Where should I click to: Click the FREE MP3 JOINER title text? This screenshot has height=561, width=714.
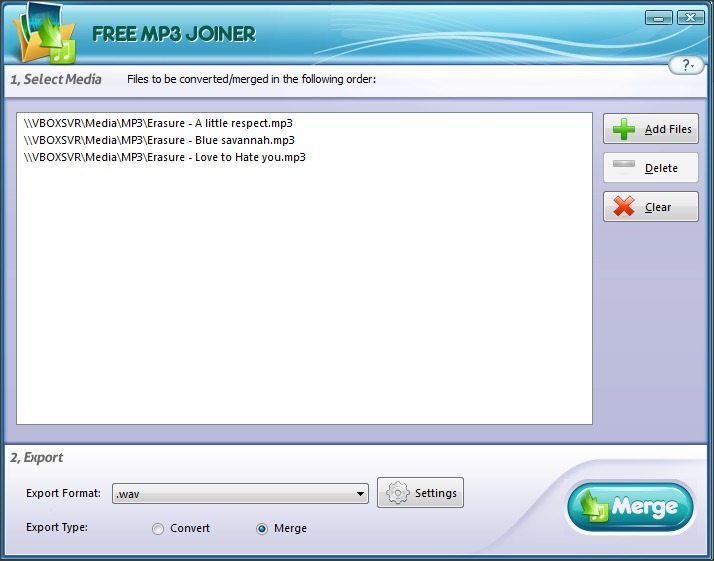[174, 34]
